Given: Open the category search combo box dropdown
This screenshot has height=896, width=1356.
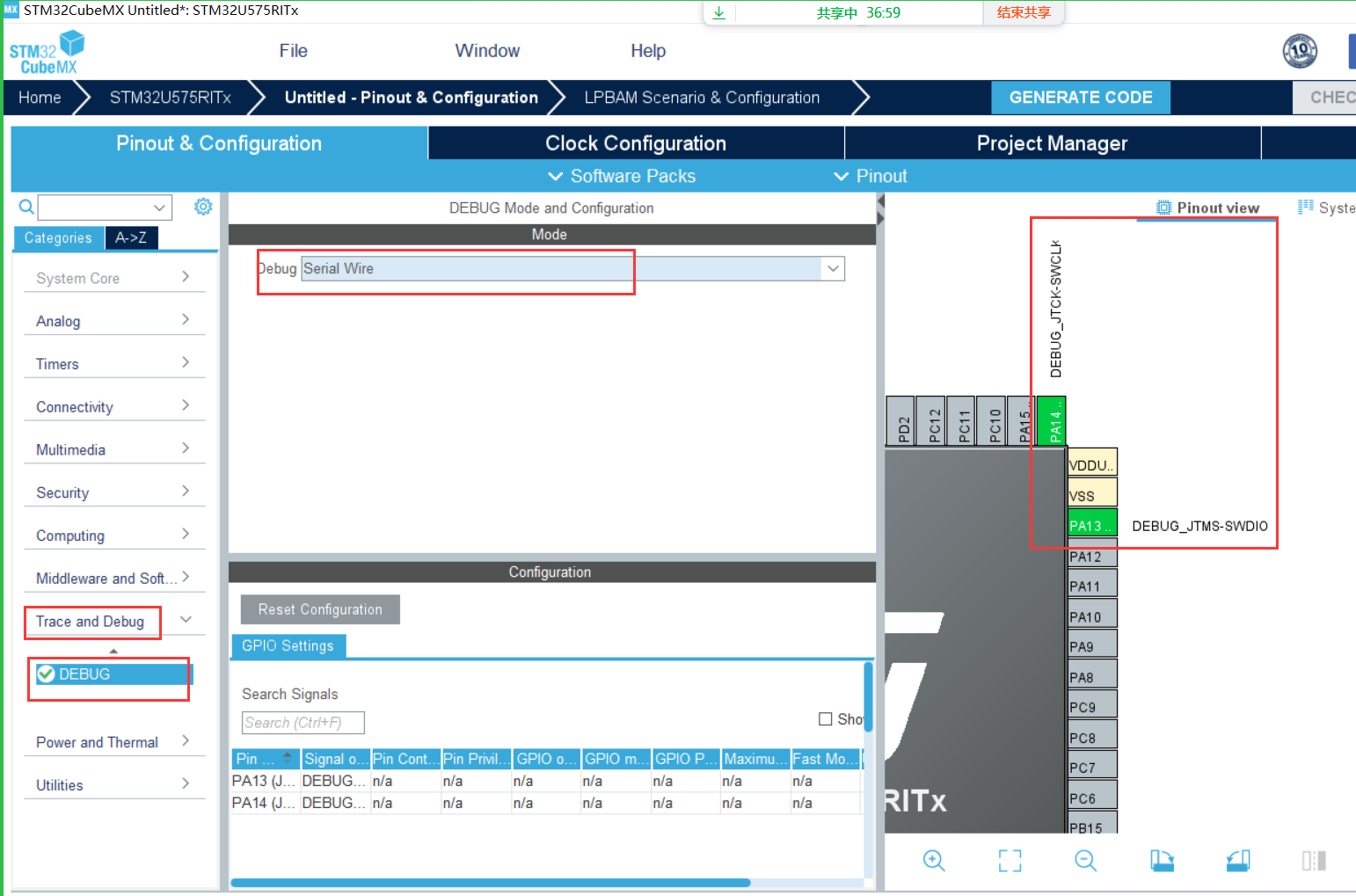Looking at the screenshot, I should (x=159, y=208).
